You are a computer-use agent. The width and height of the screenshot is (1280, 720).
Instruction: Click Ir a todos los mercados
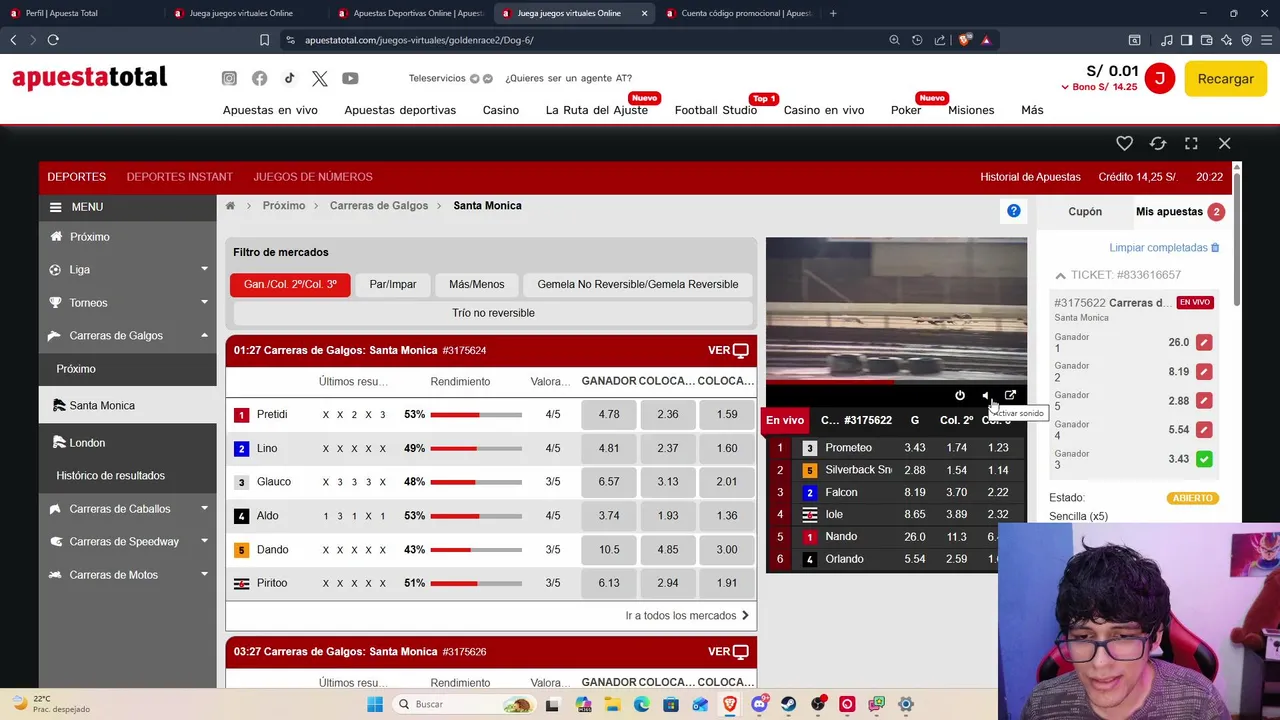pos(687,616)
